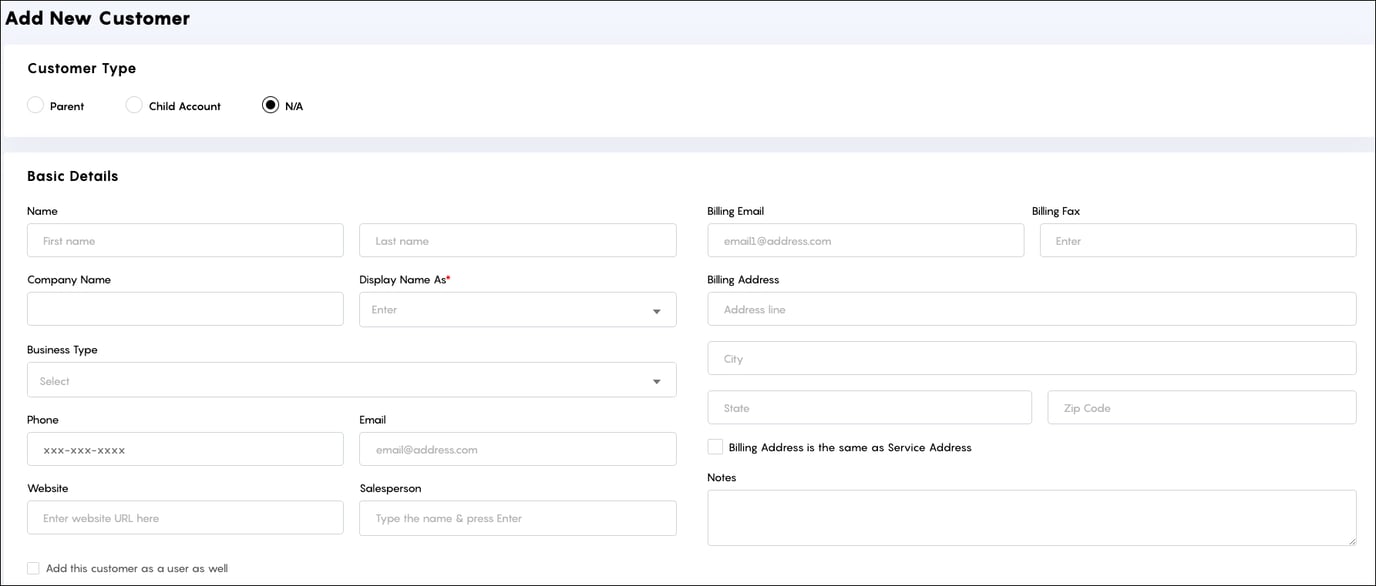Screen dimensions: 1376x586
Task: Choose the Child Account radio option
Action: 134,105
